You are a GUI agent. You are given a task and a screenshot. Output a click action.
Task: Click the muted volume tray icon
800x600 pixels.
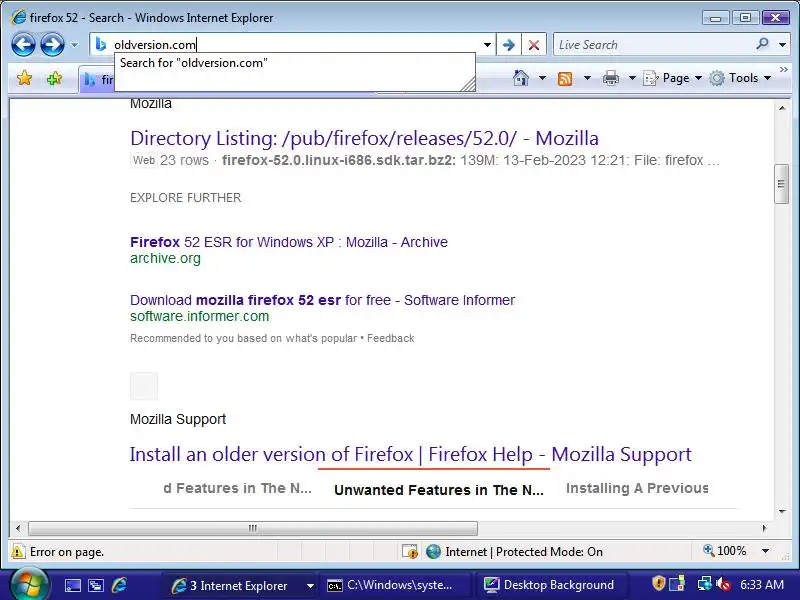click(x=723, y=584)
